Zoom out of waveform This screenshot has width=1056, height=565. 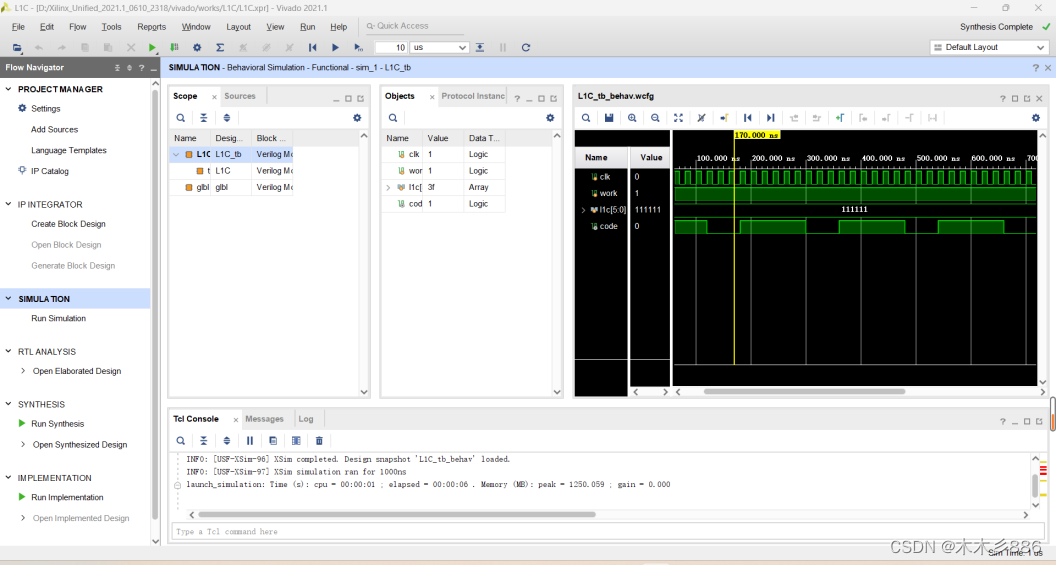click(655, 118)
